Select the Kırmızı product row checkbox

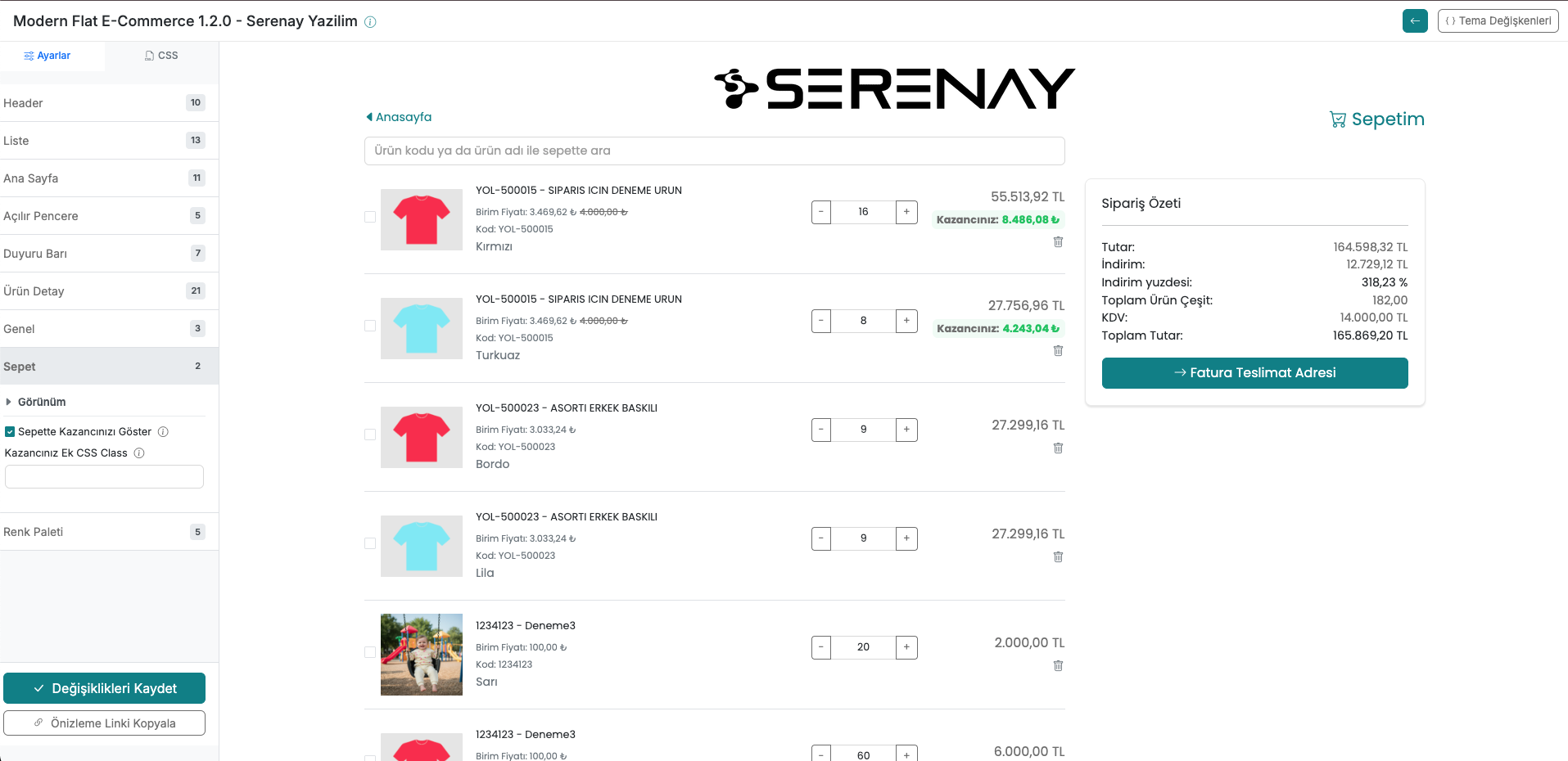[370, 217]
